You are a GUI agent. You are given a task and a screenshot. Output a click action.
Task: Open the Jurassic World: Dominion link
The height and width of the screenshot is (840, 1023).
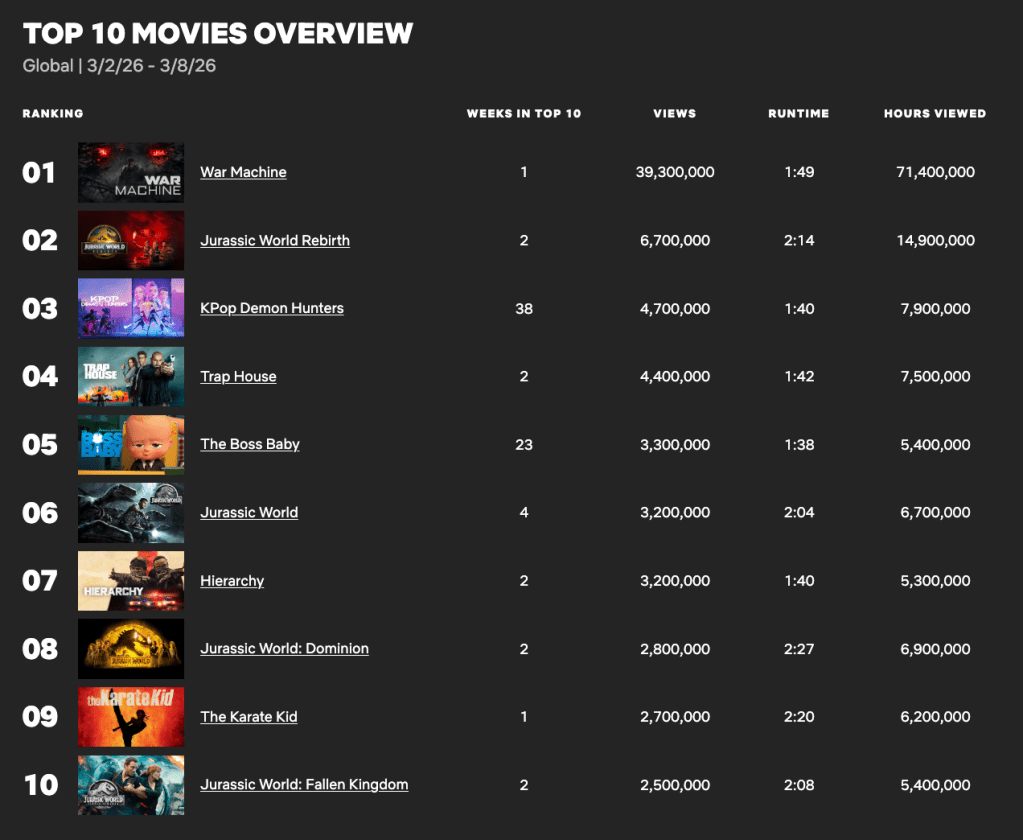284,648
